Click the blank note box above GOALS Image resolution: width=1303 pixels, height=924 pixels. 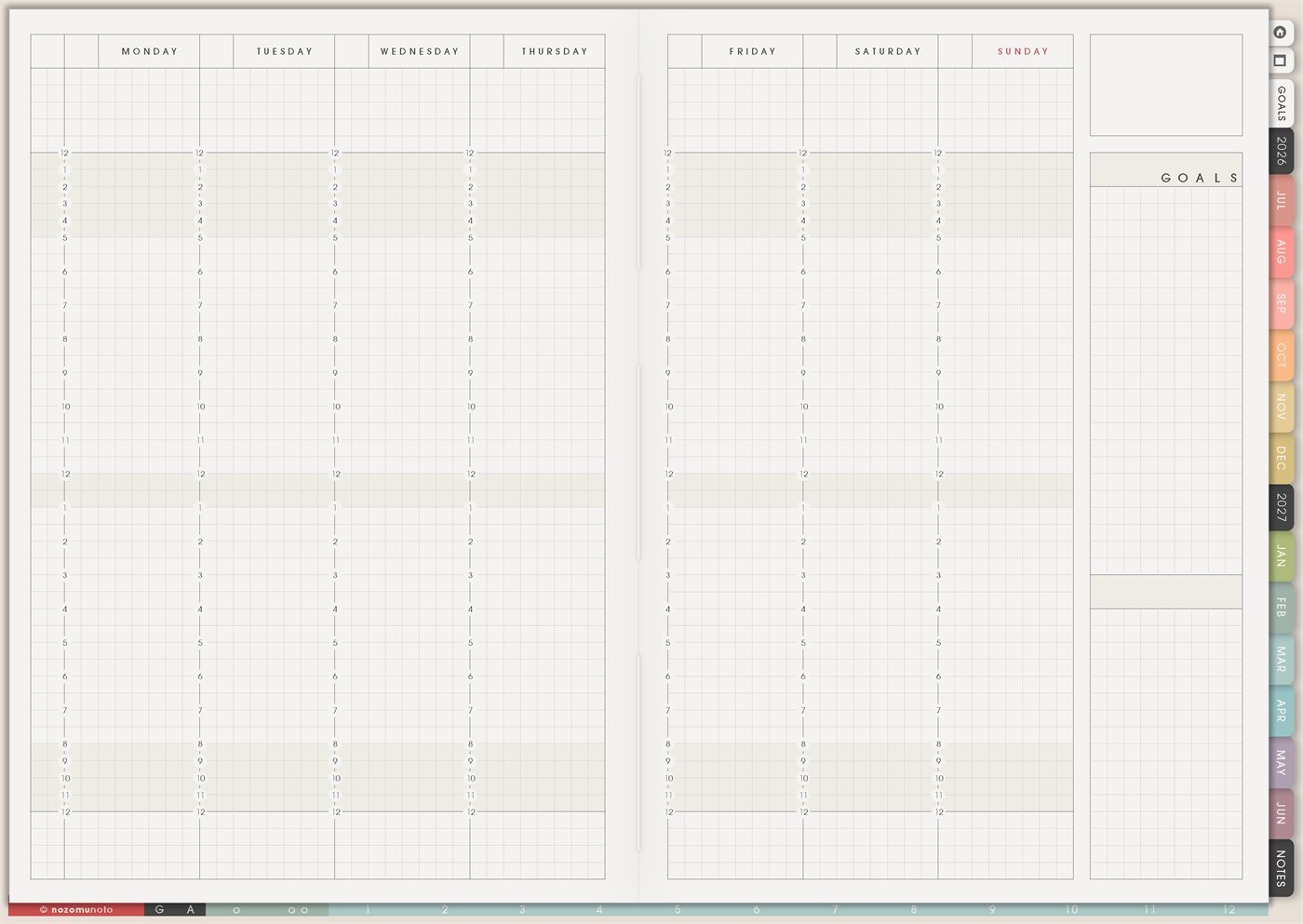coord(1166,86)
